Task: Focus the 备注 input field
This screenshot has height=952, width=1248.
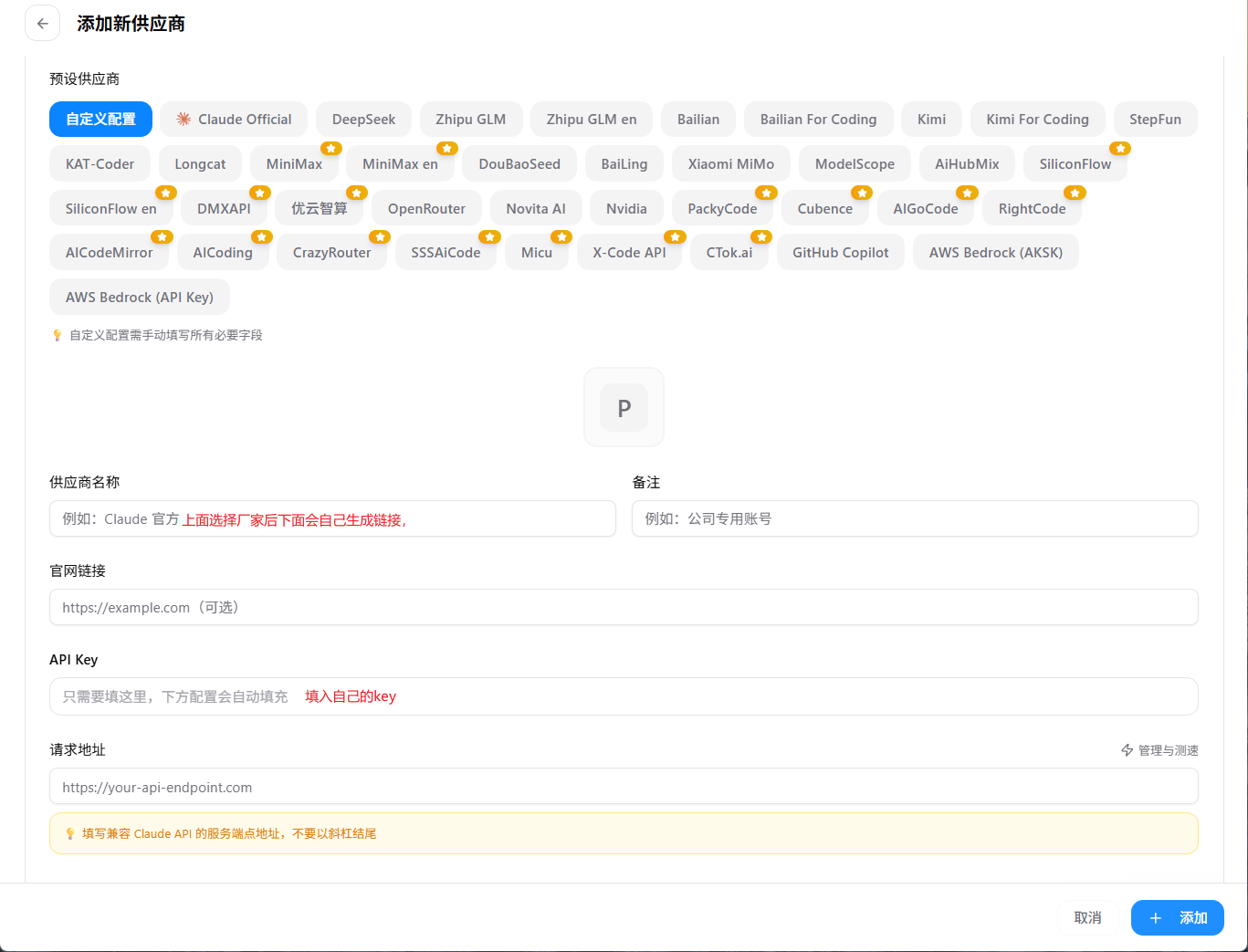Action: (915, 518)
